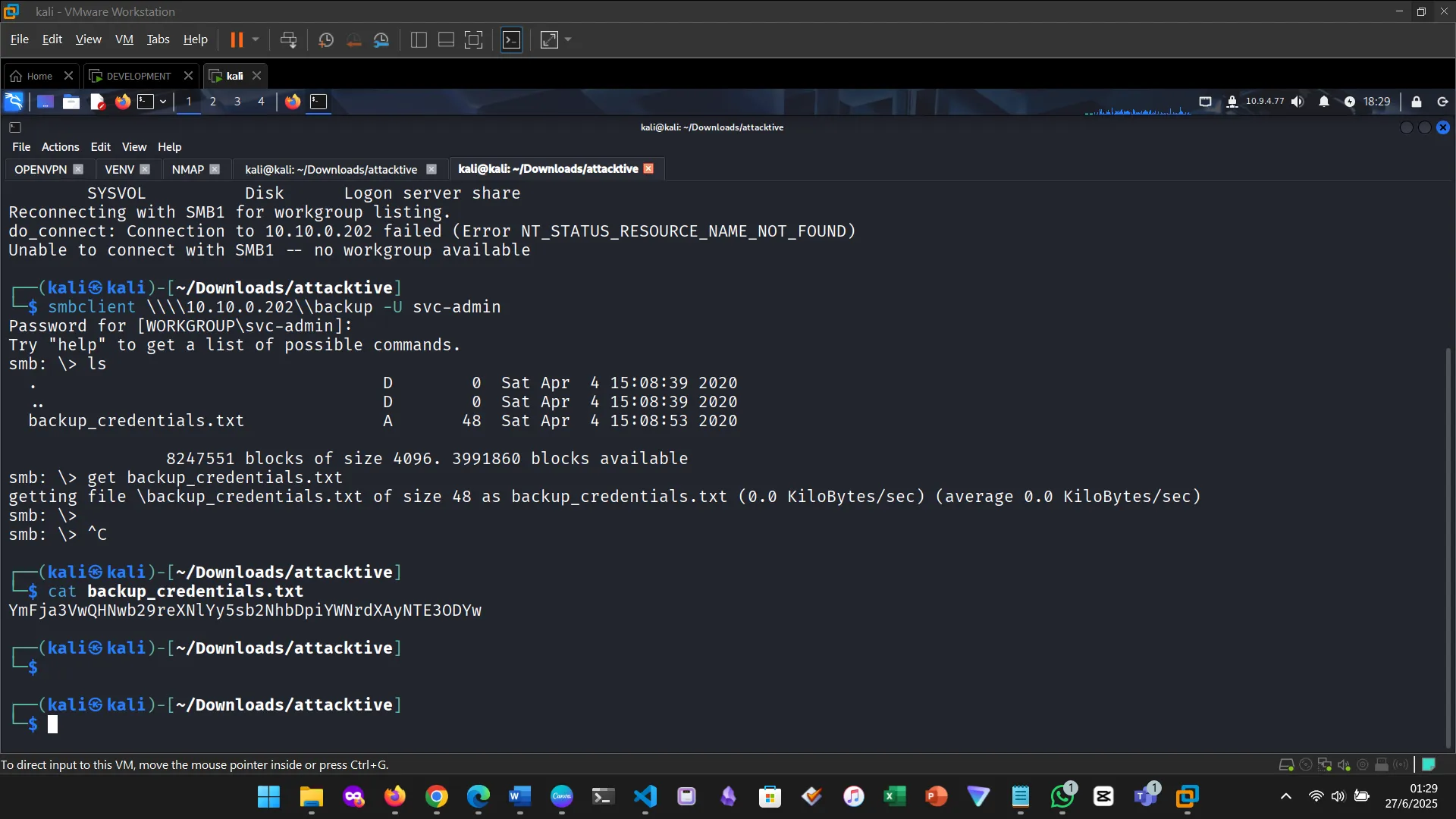Open the VM menu in VMware Workstation
1456x819 pixels.
(124, 39)
